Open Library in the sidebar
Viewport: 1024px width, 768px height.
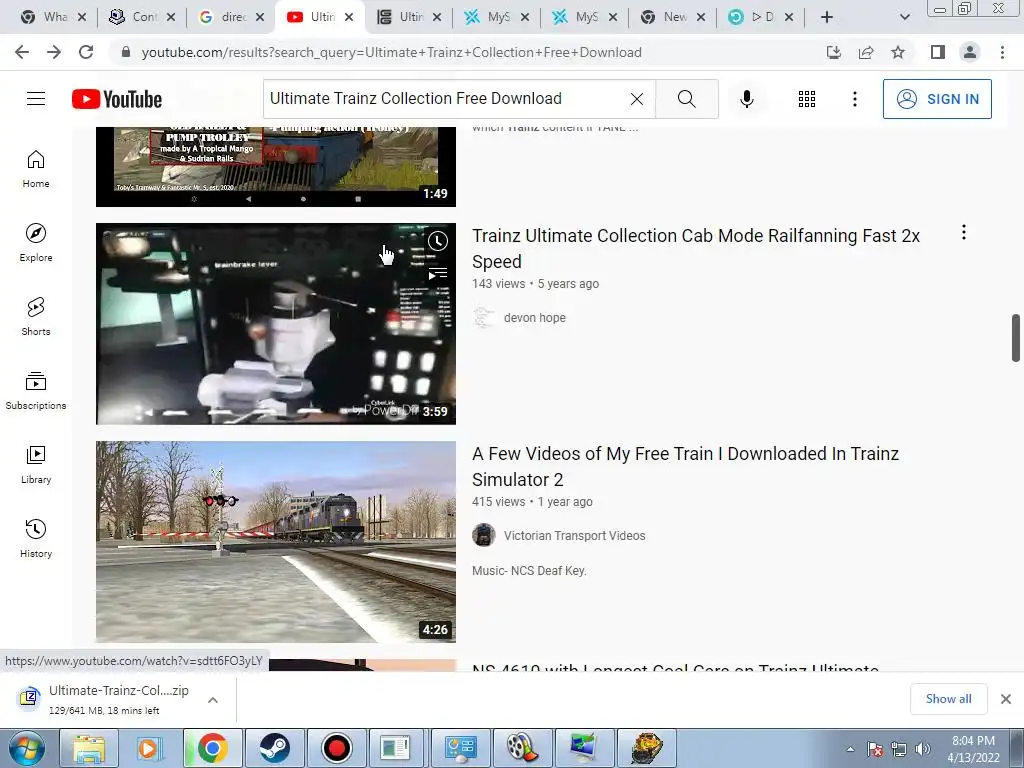coord(36,464)
